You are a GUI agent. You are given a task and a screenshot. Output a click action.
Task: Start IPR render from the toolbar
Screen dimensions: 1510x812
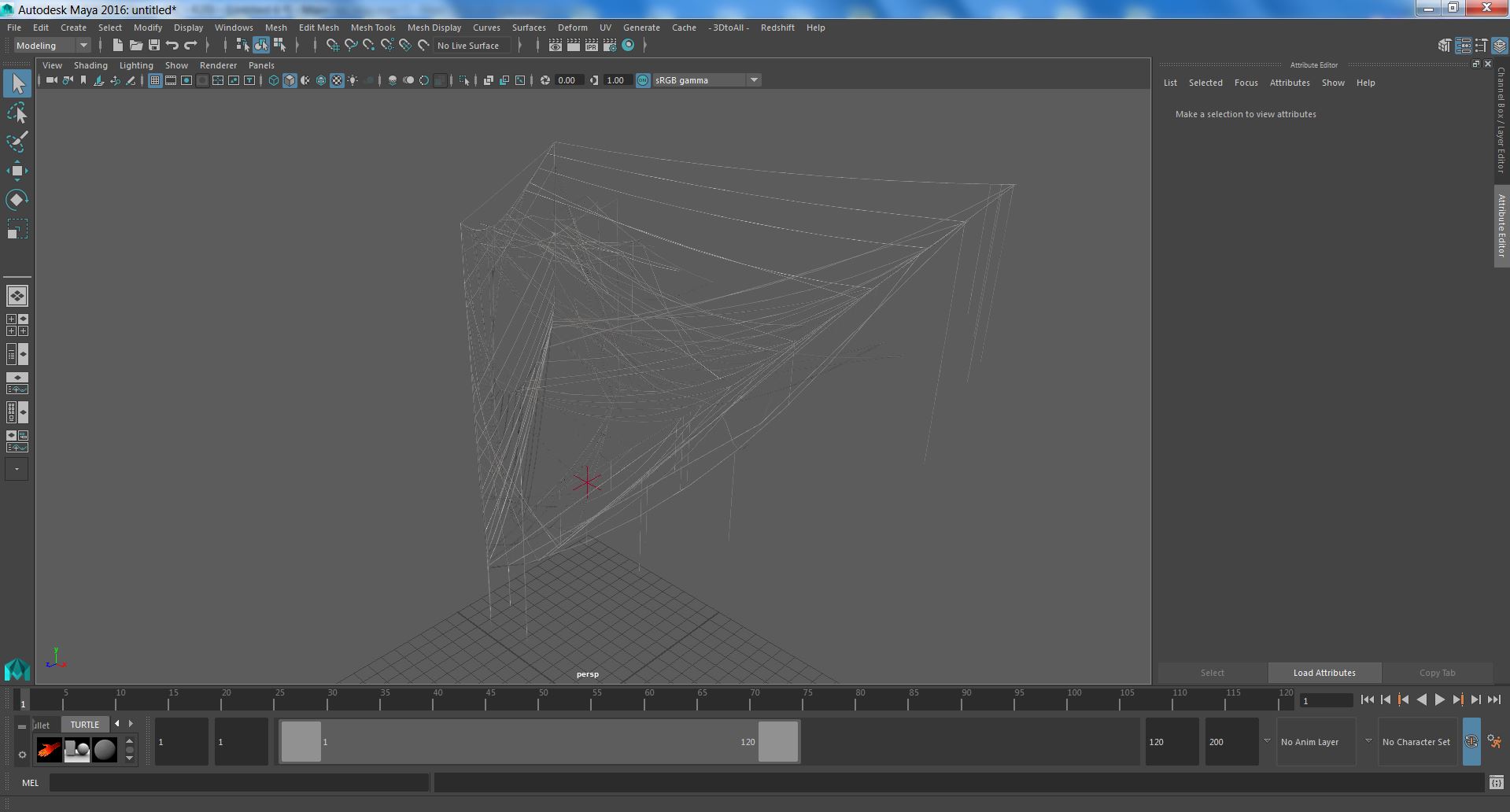click(592, 46)
